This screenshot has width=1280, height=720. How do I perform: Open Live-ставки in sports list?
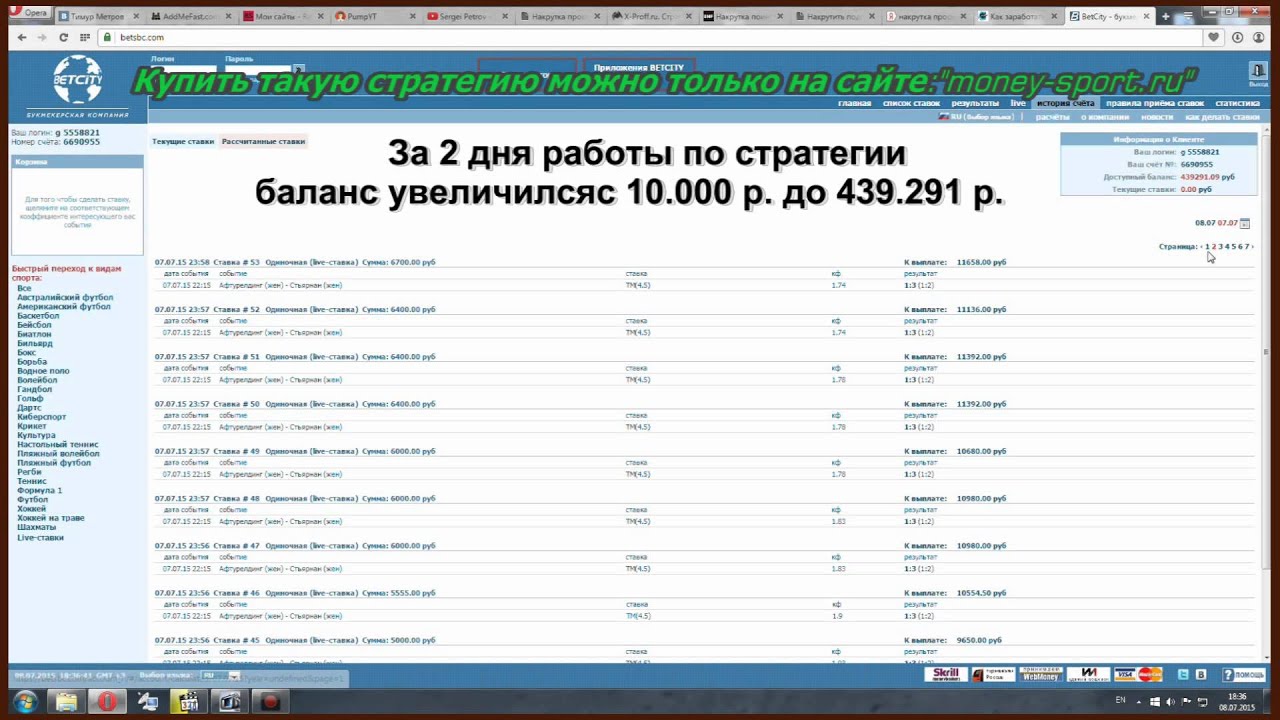[x=40, y=537]
